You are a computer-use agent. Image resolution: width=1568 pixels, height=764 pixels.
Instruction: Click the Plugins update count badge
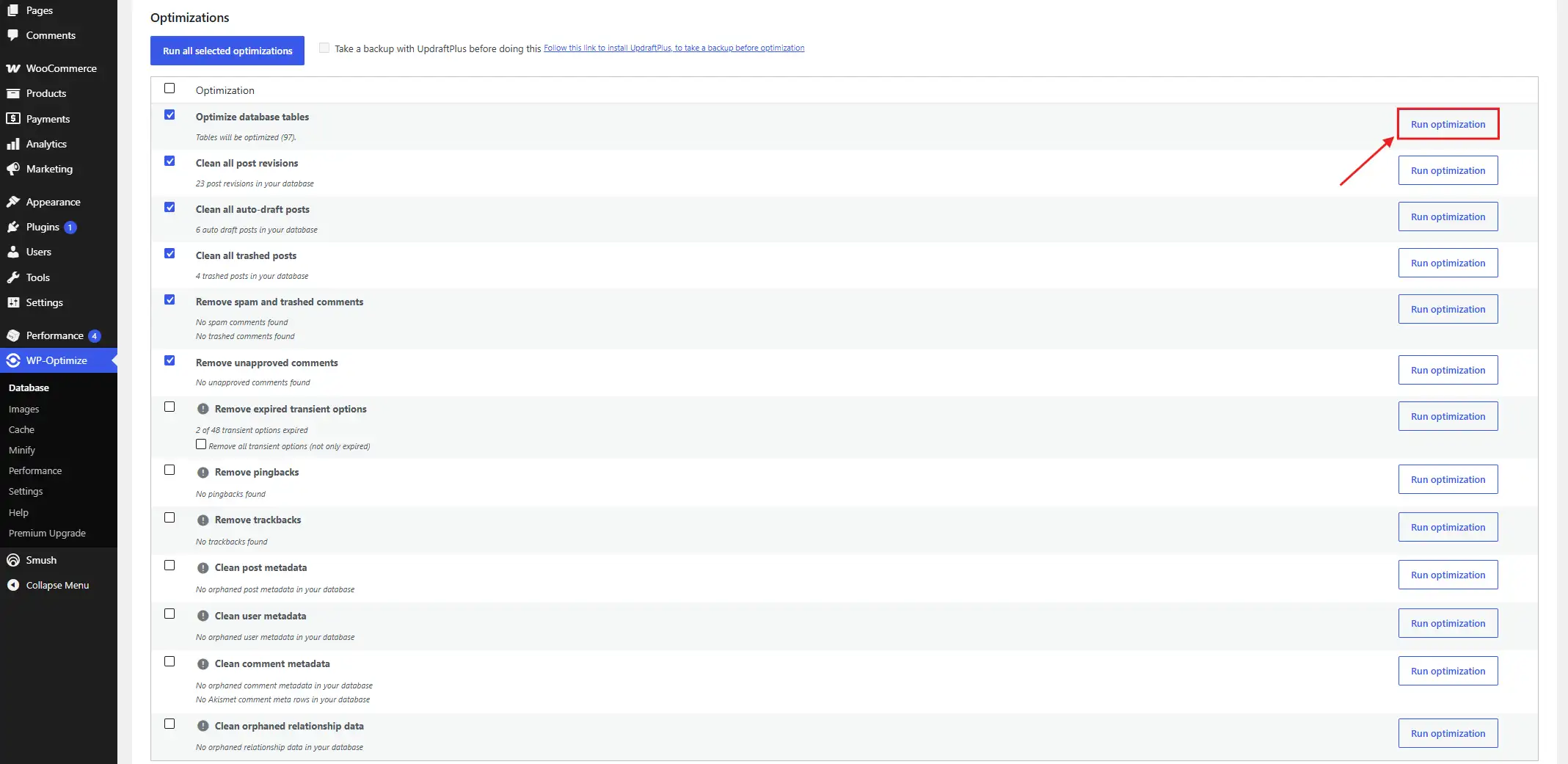70,228
